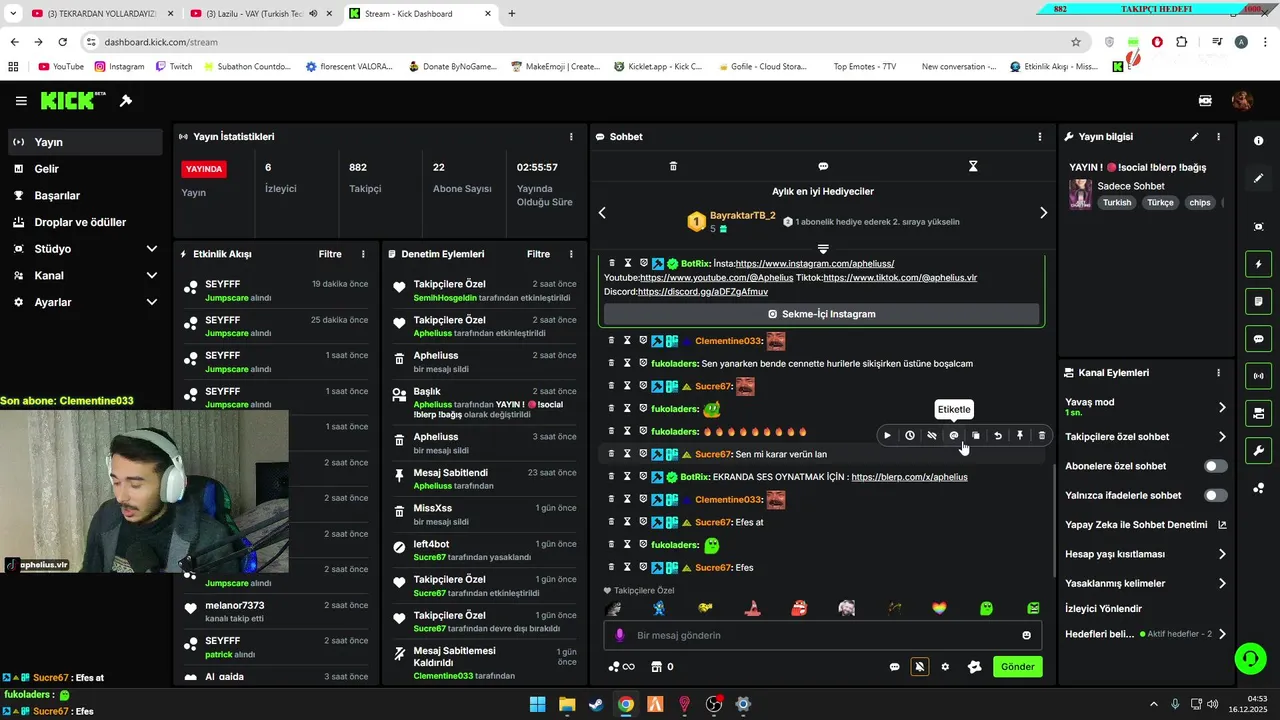This screenshot has height=720, width=1280.
Task: Click the play icon in message toolbar
Action: pos(887,435)
